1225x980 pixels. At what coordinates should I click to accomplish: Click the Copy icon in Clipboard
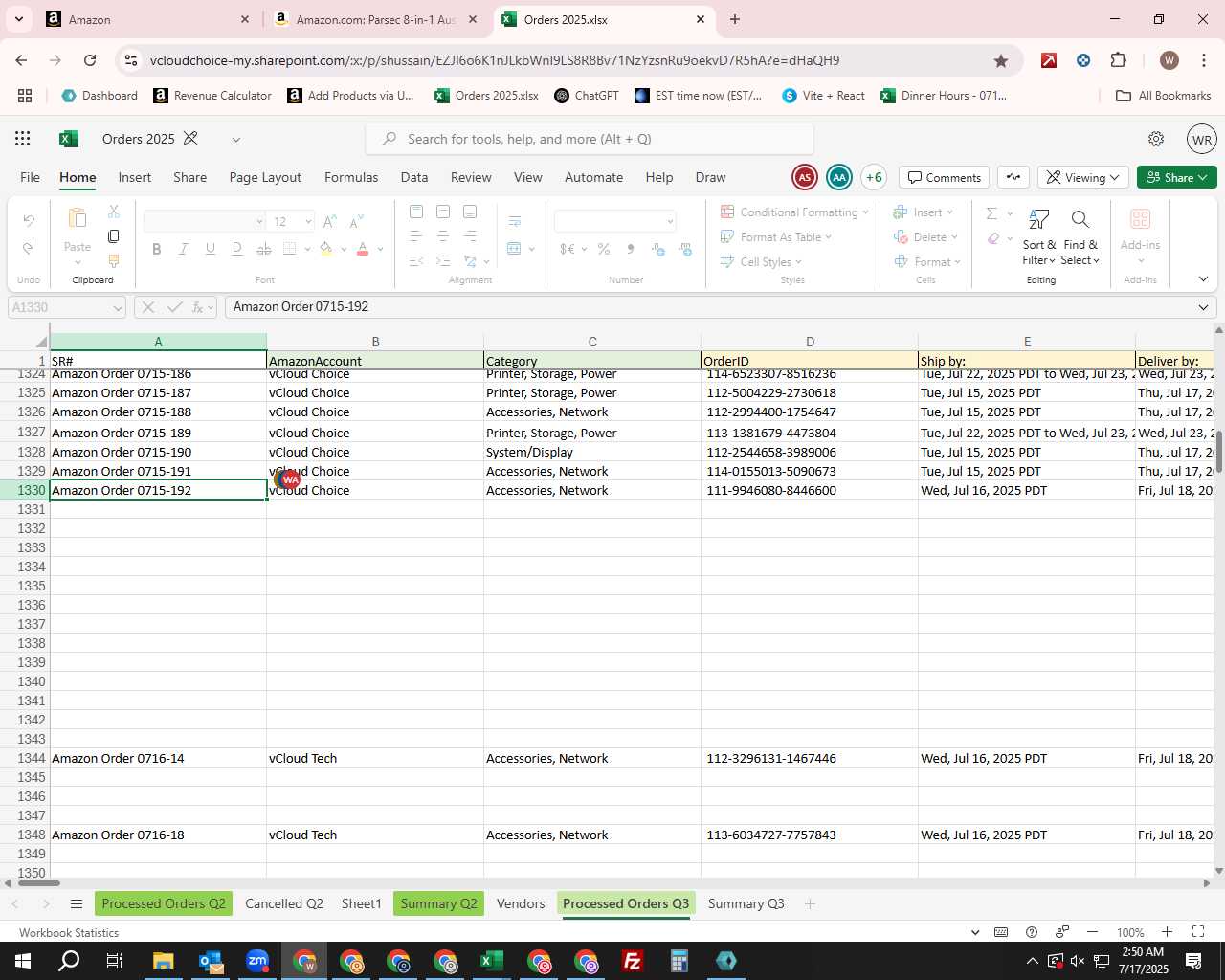click(x=114, y=236)
